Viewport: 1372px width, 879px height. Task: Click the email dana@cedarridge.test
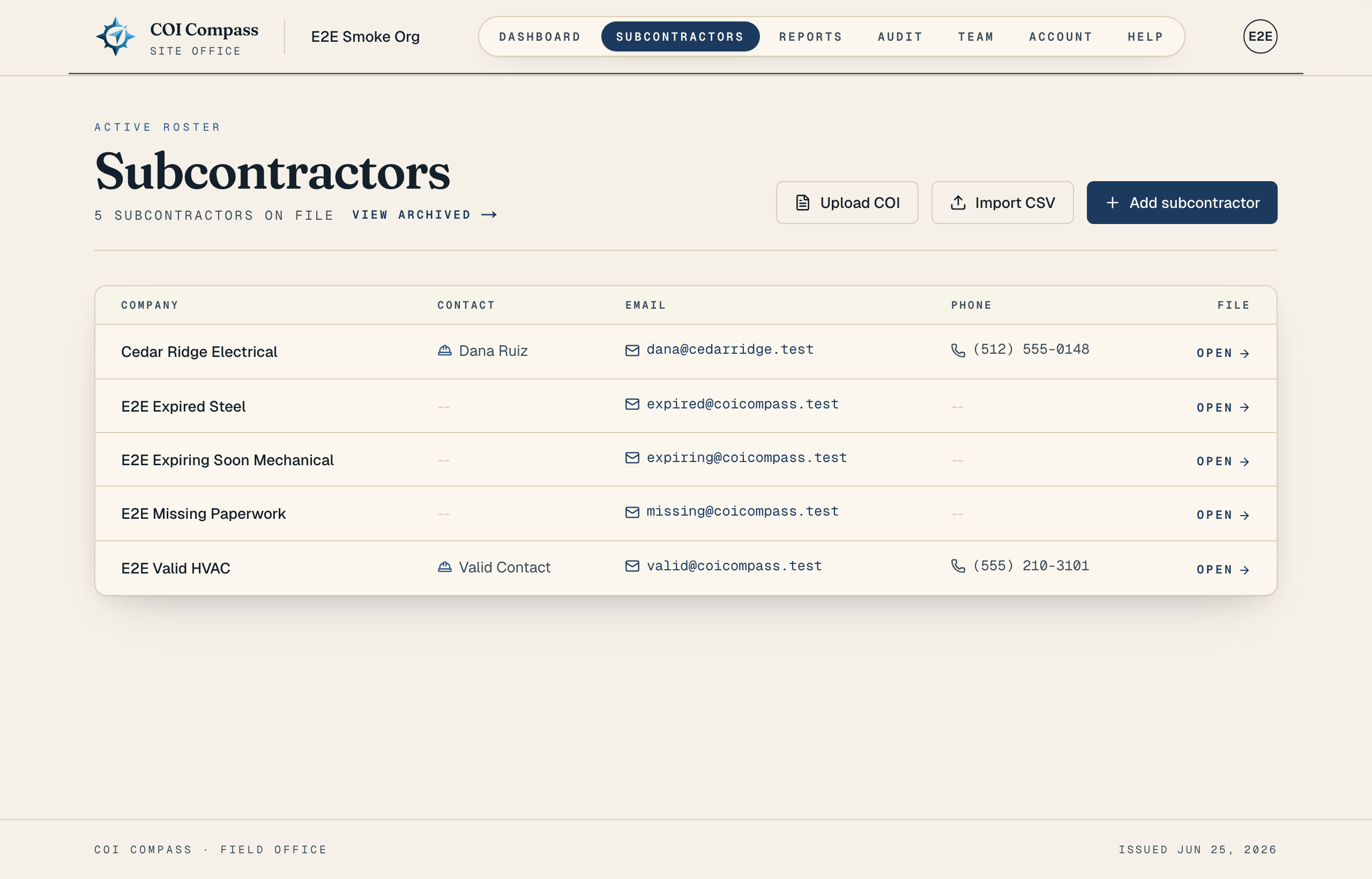(x=730, y=349)
